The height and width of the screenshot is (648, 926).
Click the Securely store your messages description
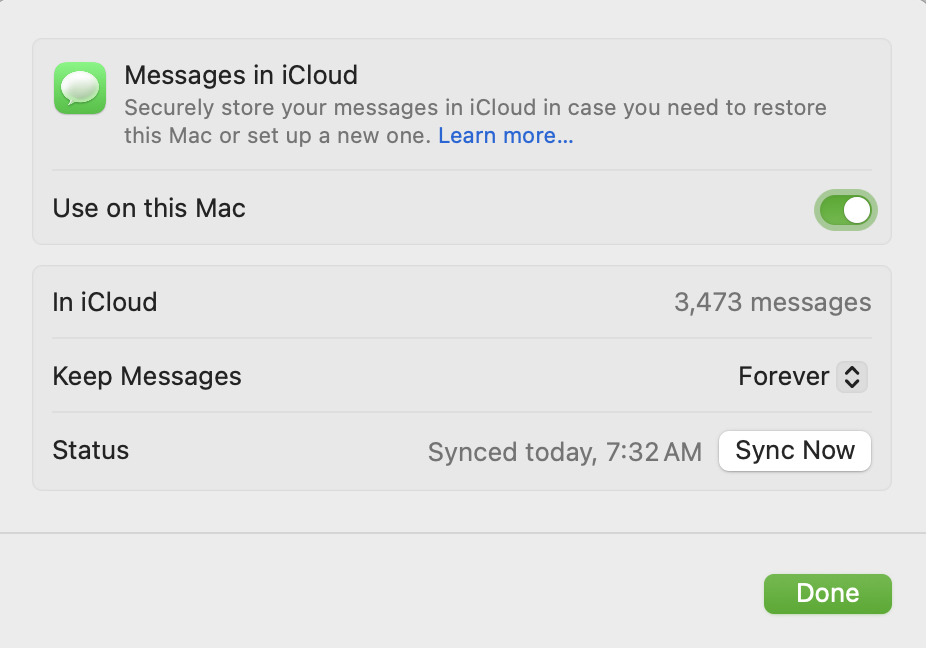(475, 108)
